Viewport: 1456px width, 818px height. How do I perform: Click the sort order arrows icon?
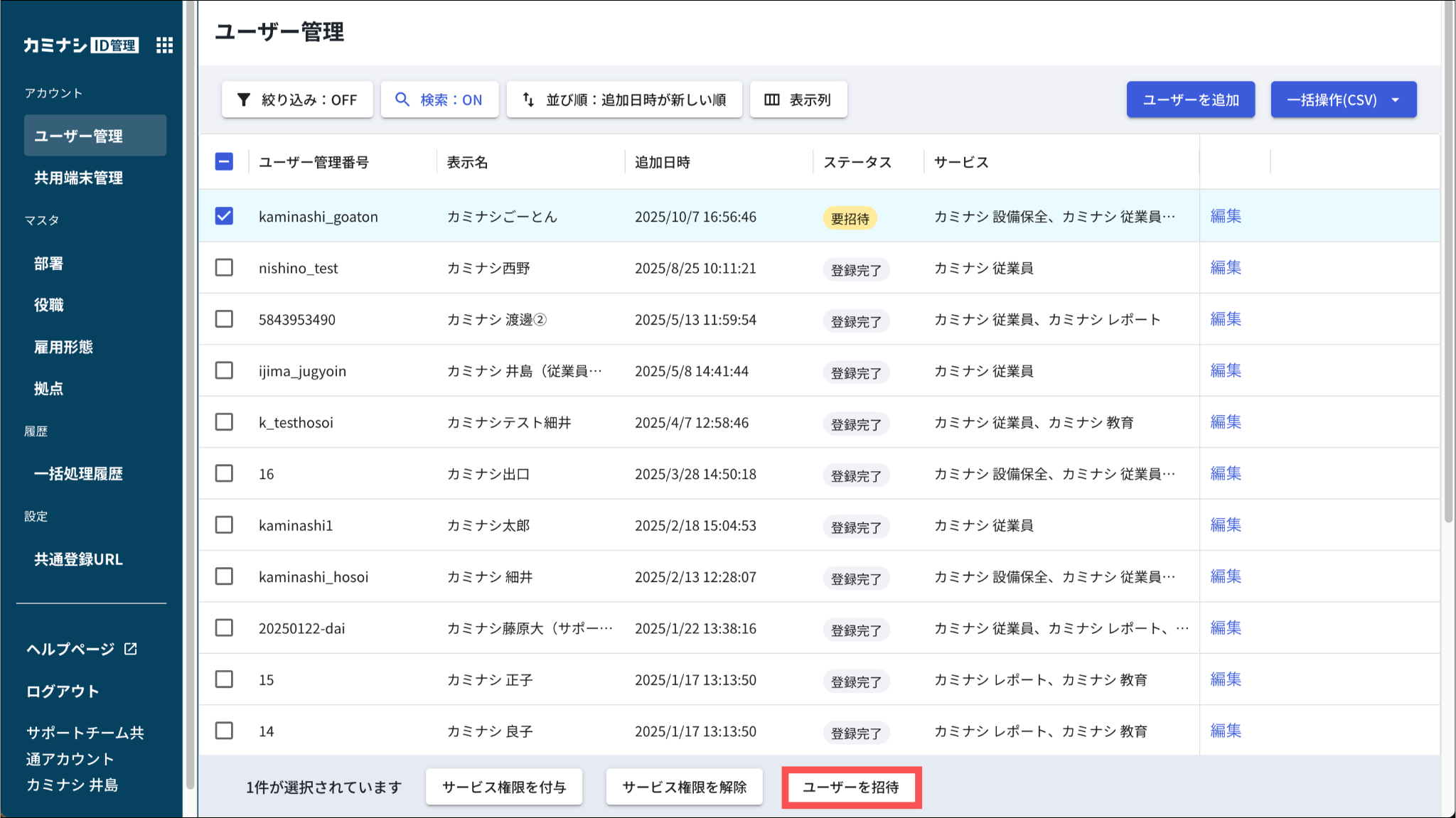528,99
